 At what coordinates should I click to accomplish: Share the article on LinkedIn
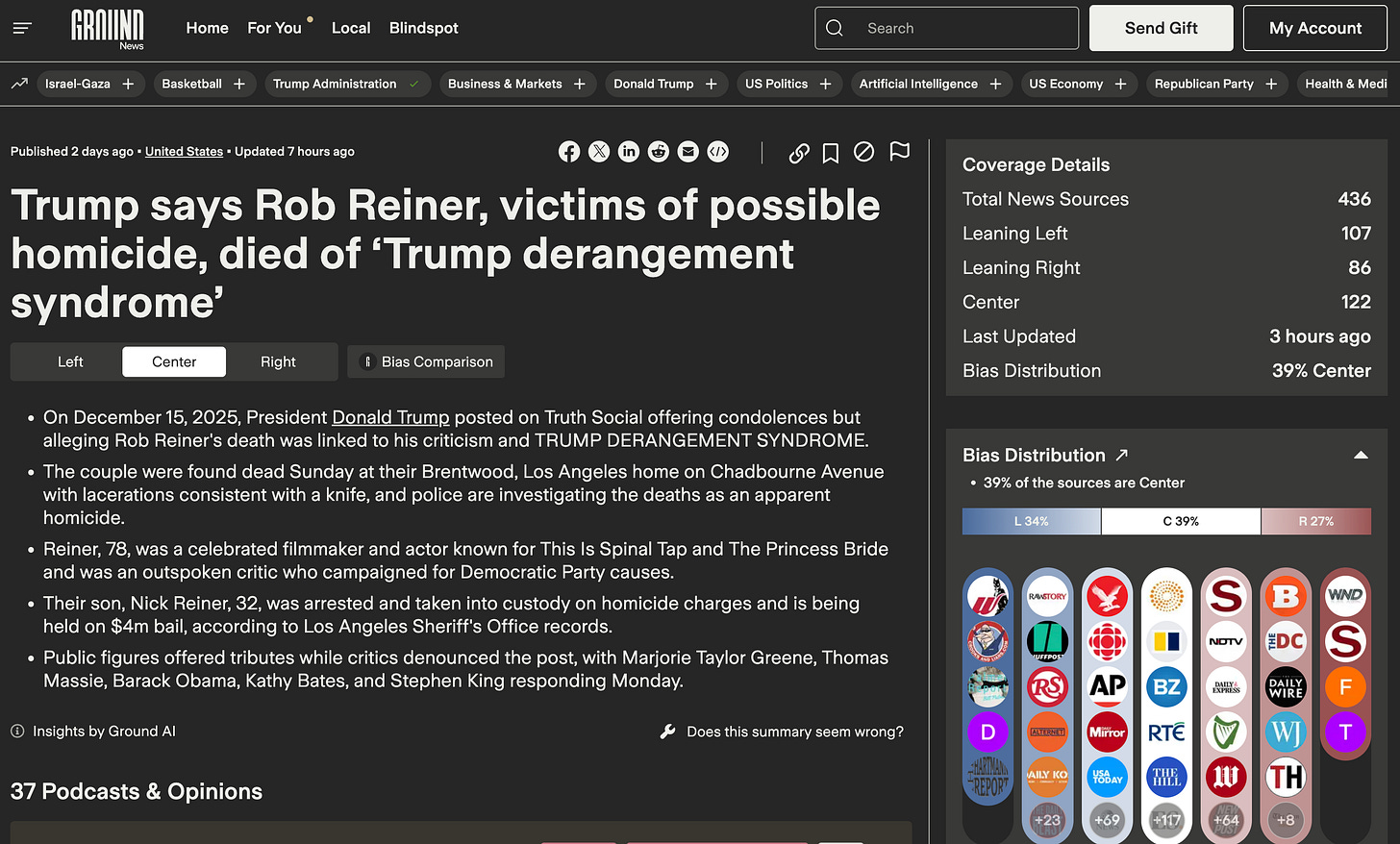(629, 152)
